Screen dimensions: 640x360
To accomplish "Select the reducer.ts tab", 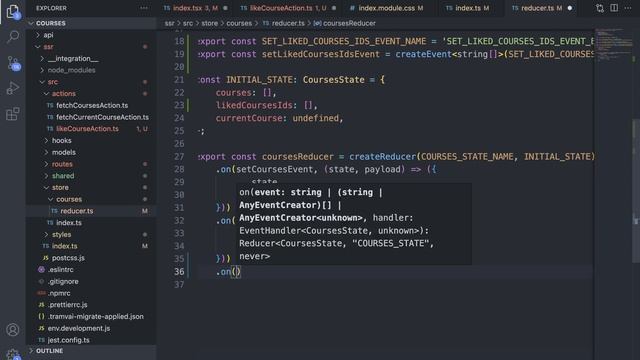I will pyautogui.click(x=541, y=8).
